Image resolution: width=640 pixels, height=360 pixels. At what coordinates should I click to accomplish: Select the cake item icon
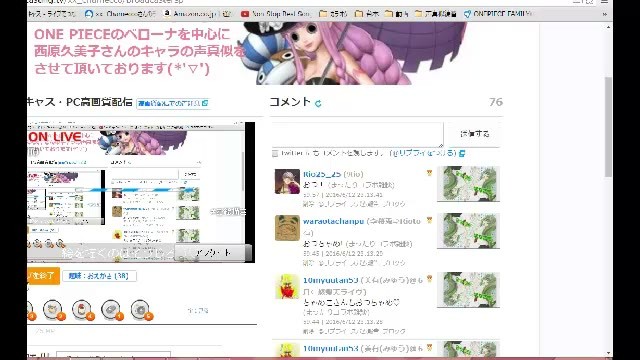tap(82, 310)
